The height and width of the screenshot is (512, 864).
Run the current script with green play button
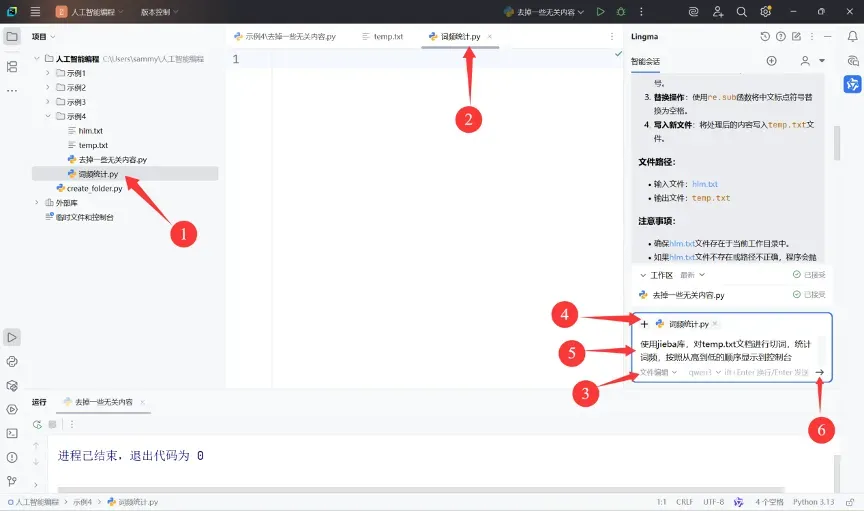coord(601,12)
